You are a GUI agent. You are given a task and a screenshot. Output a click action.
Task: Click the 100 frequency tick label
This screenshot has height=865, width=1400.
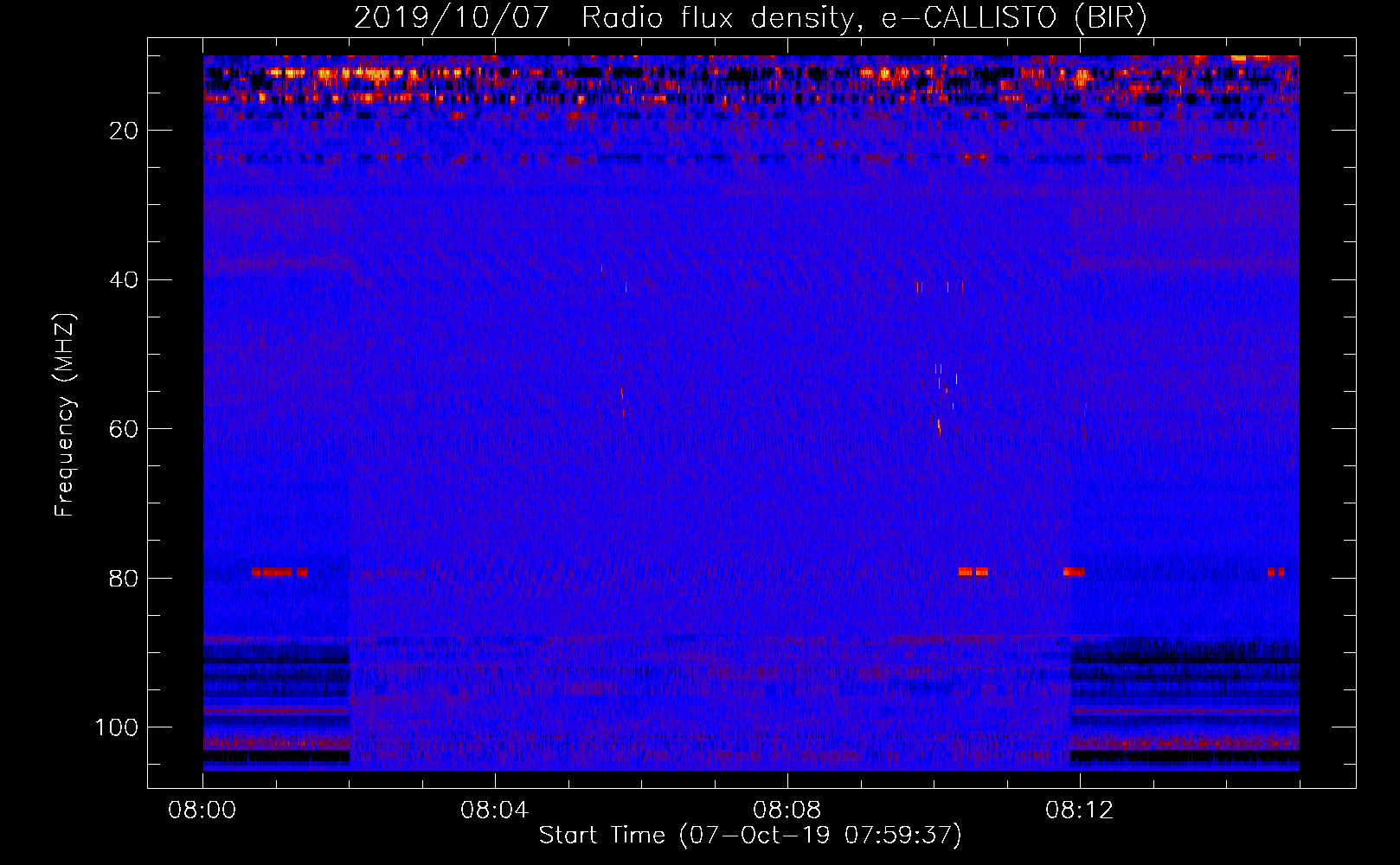[x=117, y=727]
